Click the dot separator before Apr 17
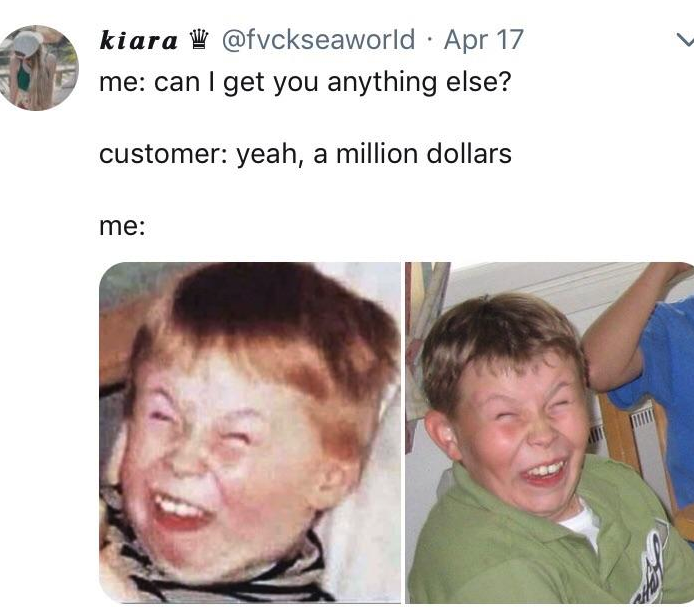The height and width of the screenshot is (608, 694). [x=429, y=40]
